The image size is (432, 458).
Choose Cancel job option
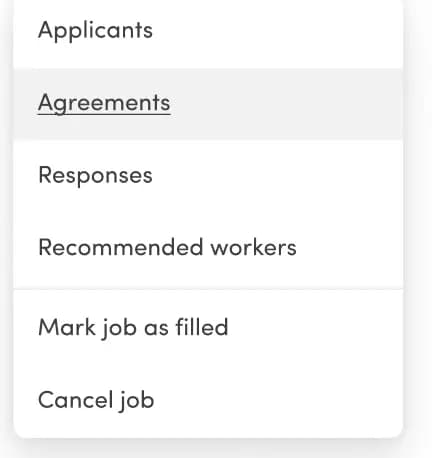pyautogui.click(x=208, y=400)
